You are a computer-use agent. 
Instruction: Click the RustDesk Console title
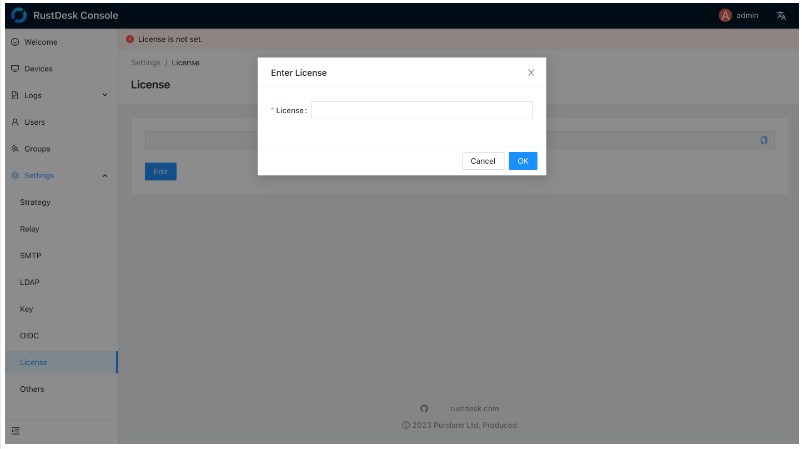76,15
